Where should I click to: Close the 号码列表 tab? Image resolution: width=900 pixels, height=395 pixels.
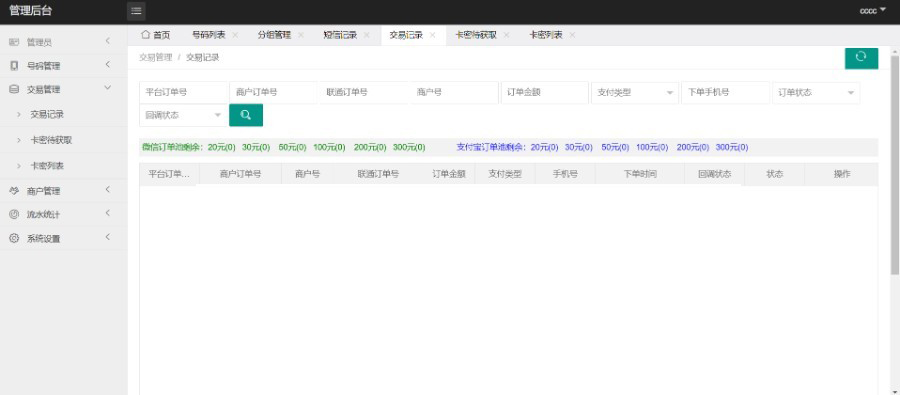point(235,36)
